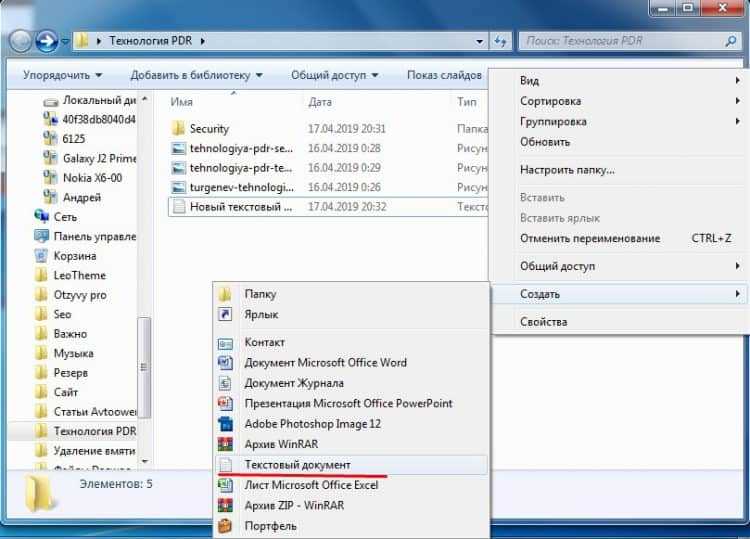Click the Back navigation arrow button

point(20,41)
